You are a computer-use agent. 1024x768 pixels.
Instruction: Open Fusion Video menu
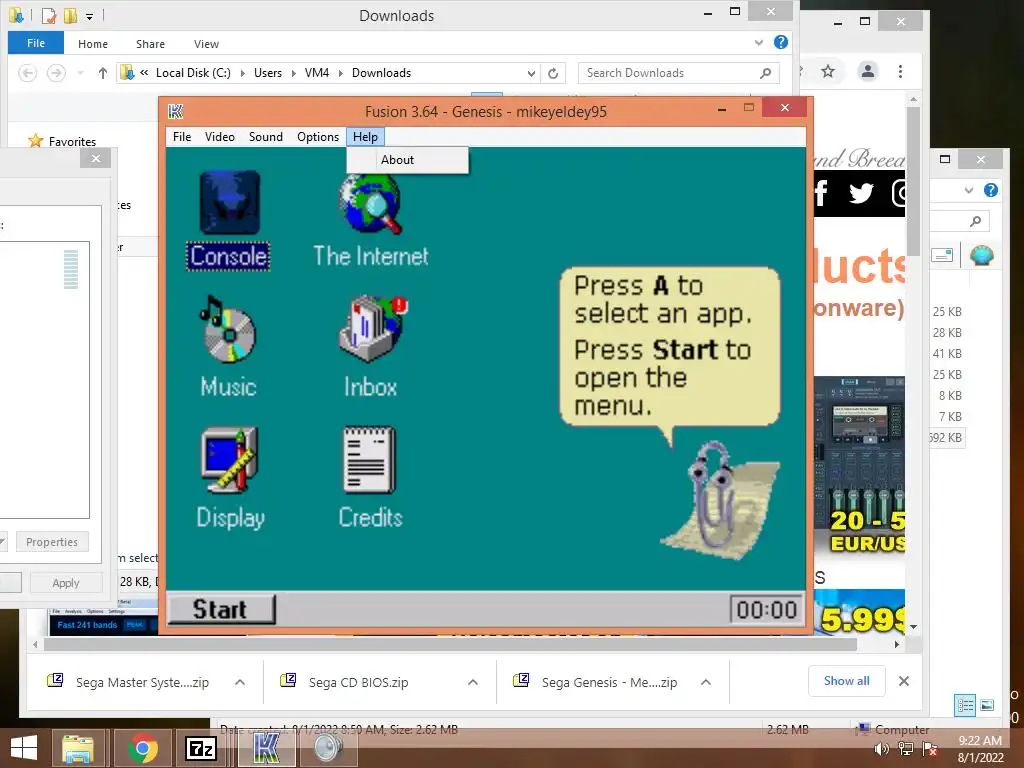[219, 137]
